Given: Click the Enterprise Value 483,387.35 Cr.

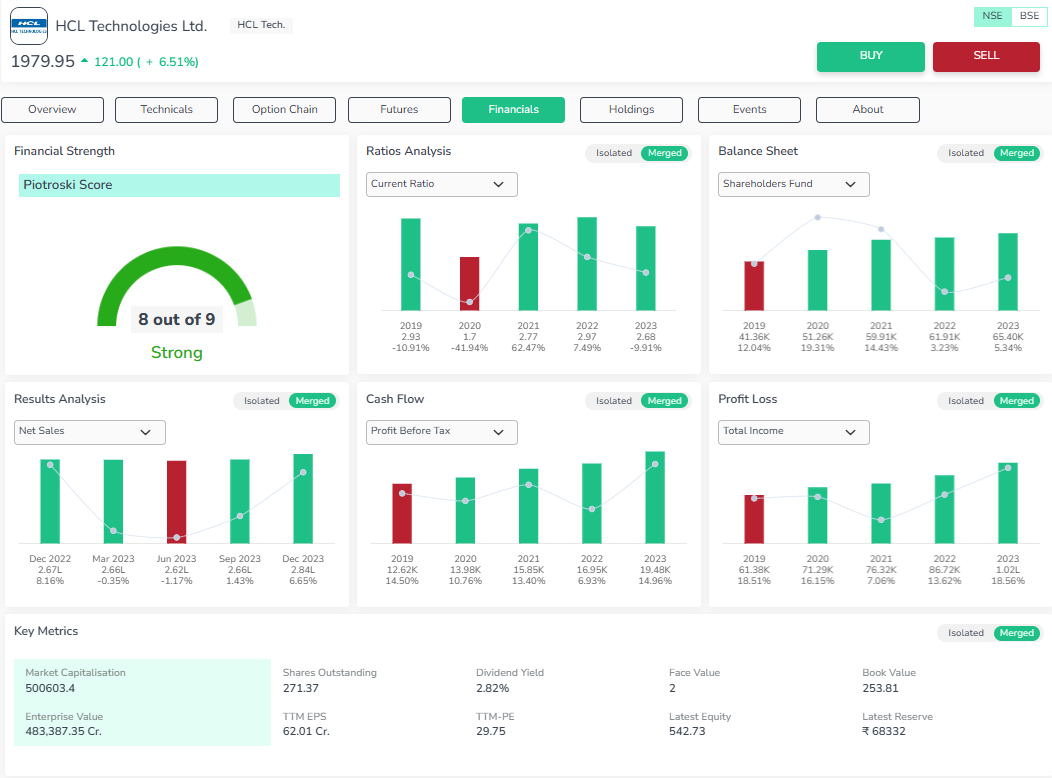Looking at the screenshot, I should click(x=64, y=731).
